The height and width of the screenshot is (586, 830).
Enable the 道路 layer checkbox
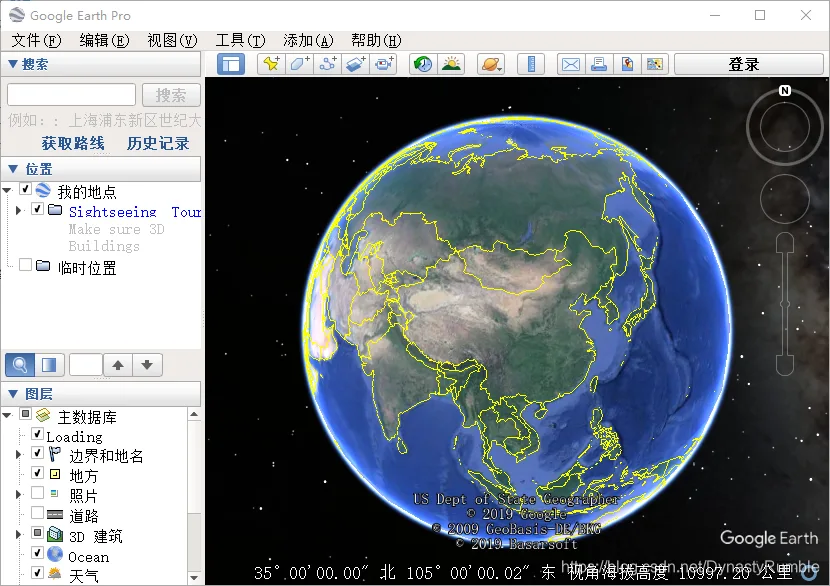tap(37, 512)
